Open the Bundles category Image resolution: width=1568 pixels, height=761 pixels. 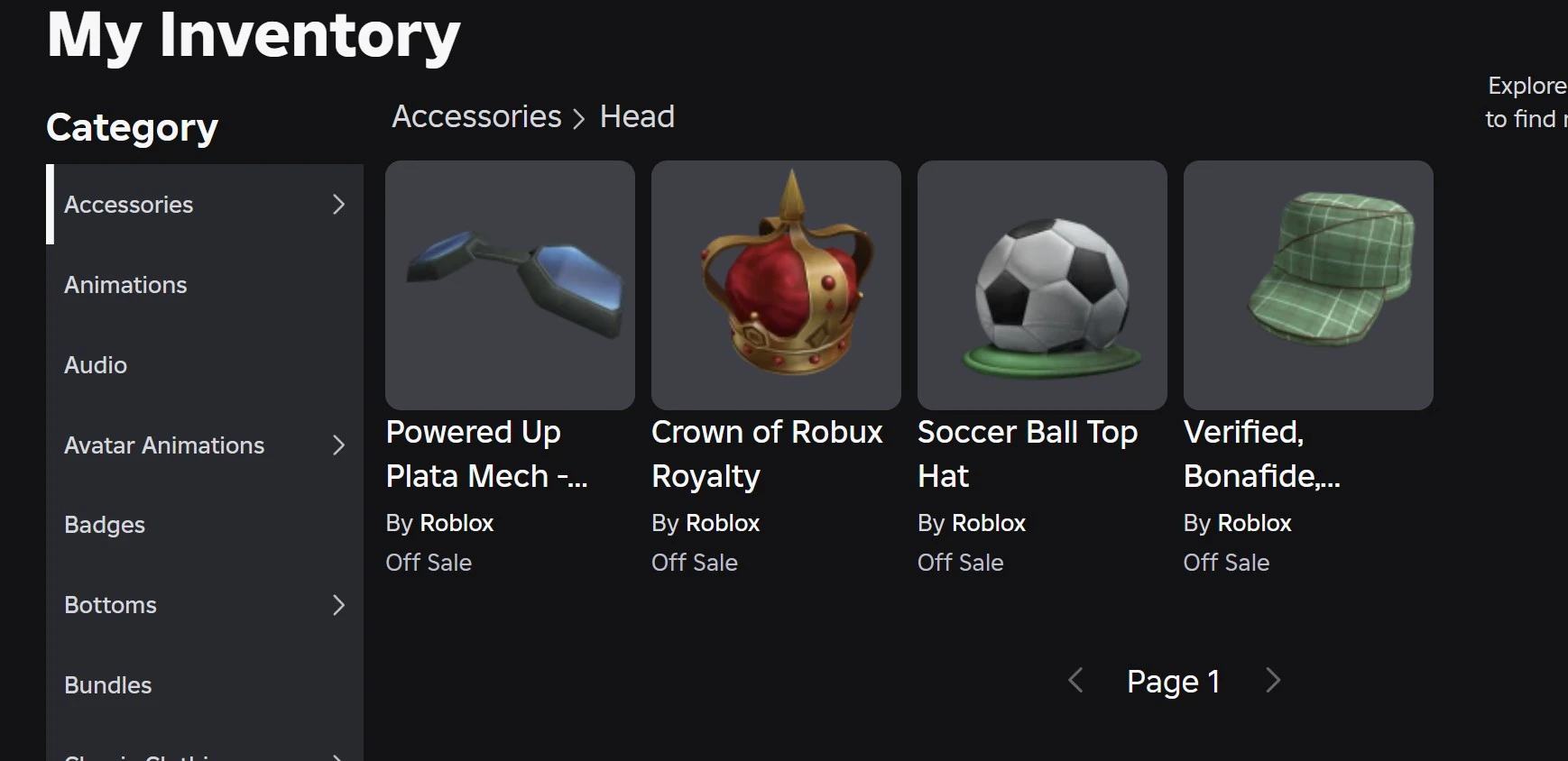point(108,685)
